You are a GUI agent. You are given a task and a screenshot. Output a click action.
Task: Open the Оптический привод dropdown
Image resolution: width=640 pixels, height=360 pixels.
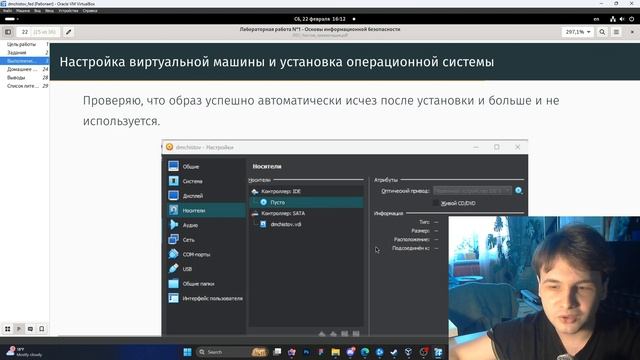tap(472, 191)
